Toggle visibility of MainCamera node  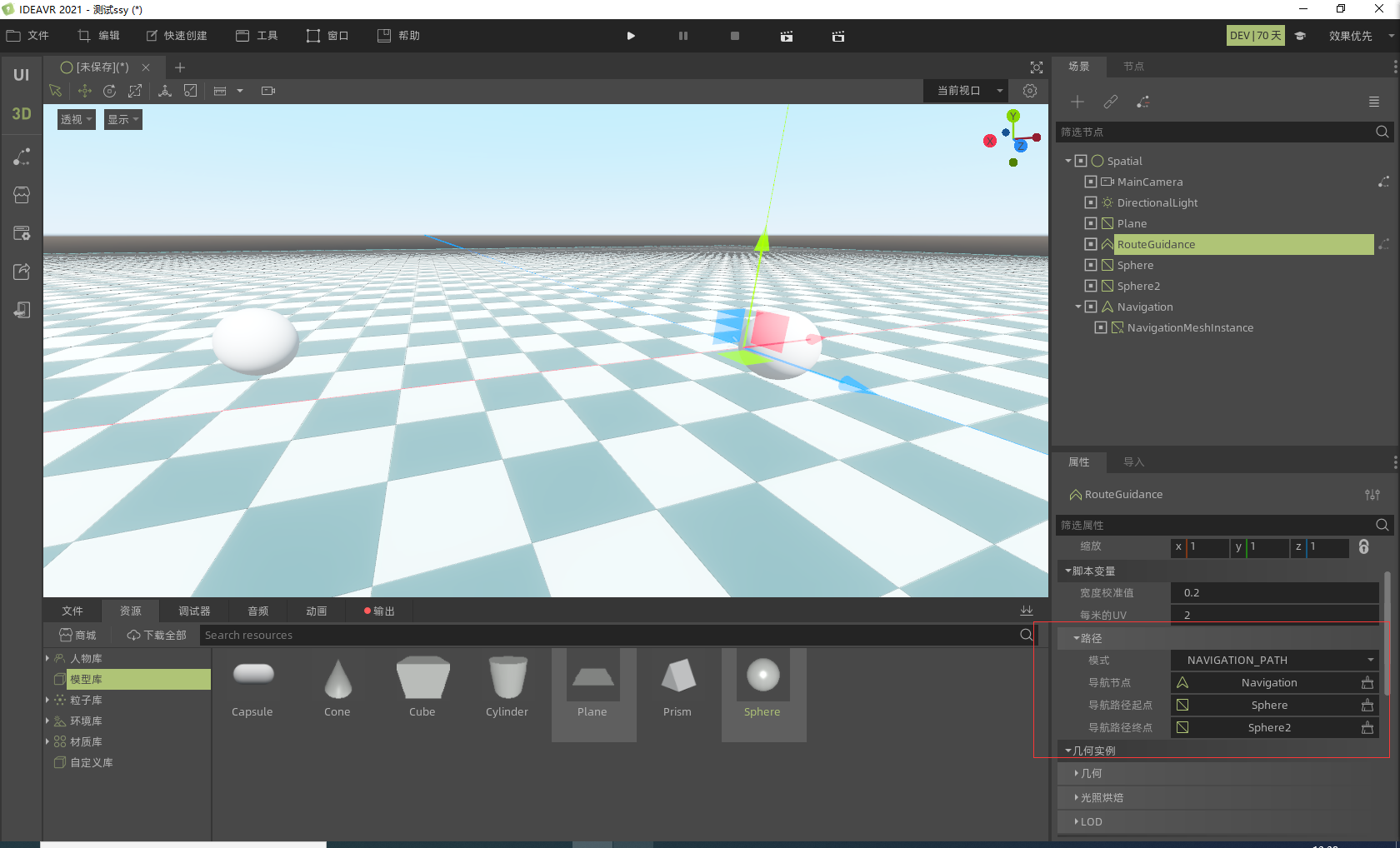(x=1091, y=182)
